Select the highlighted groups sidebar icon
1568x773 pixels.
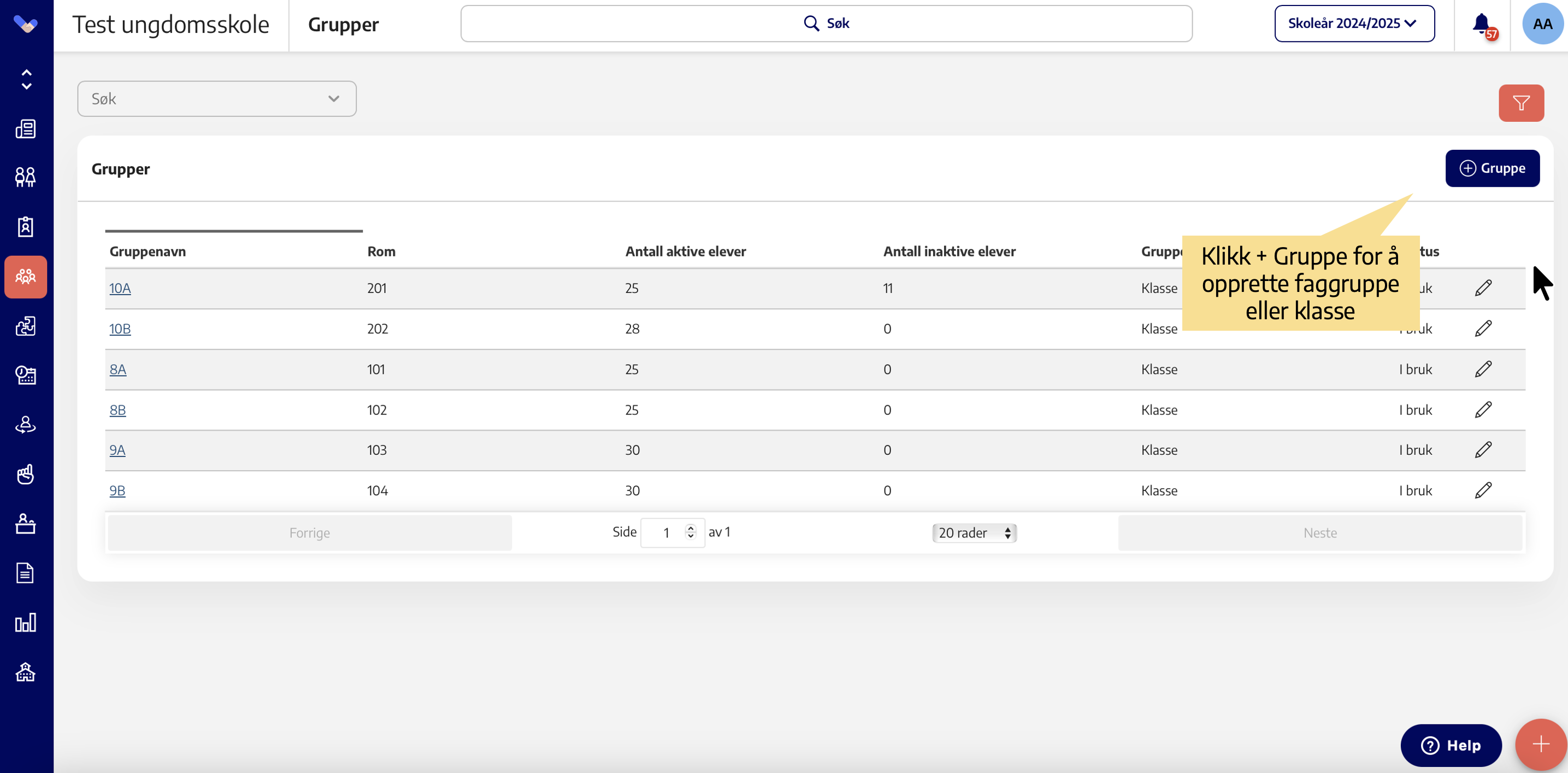pos(26,277)
